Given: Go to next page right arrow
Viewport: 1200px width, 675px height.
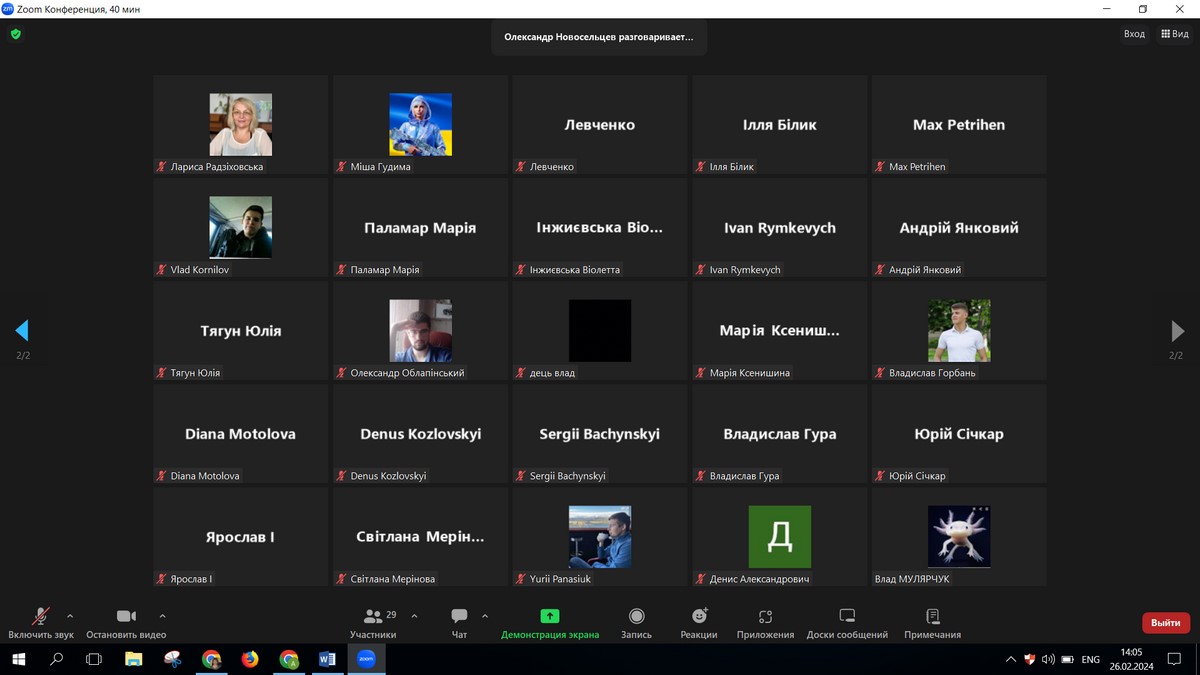Looking at the screenshot, I should (x=1177, y=331).
